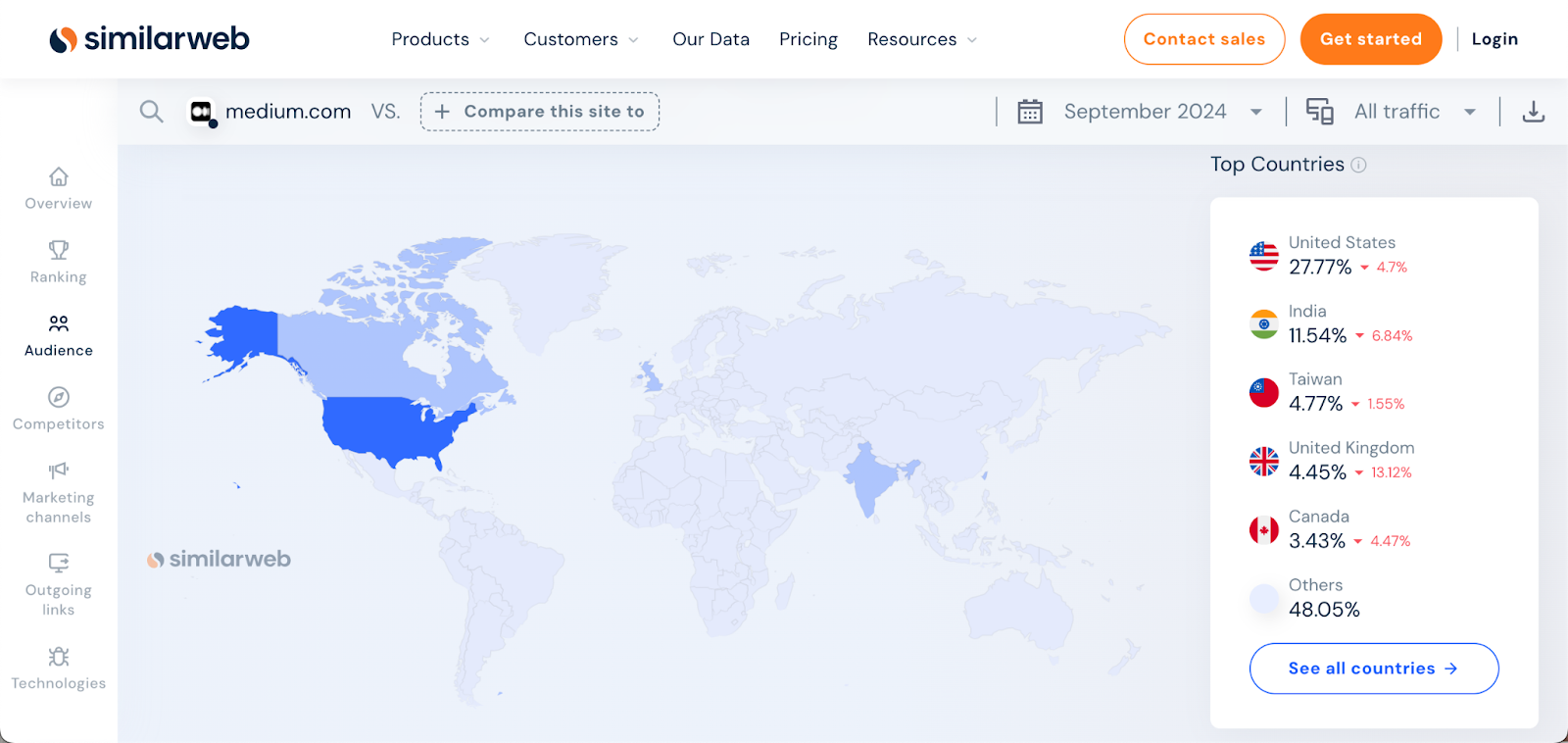Click the plus icon in compare box

(x=442, y=112)
